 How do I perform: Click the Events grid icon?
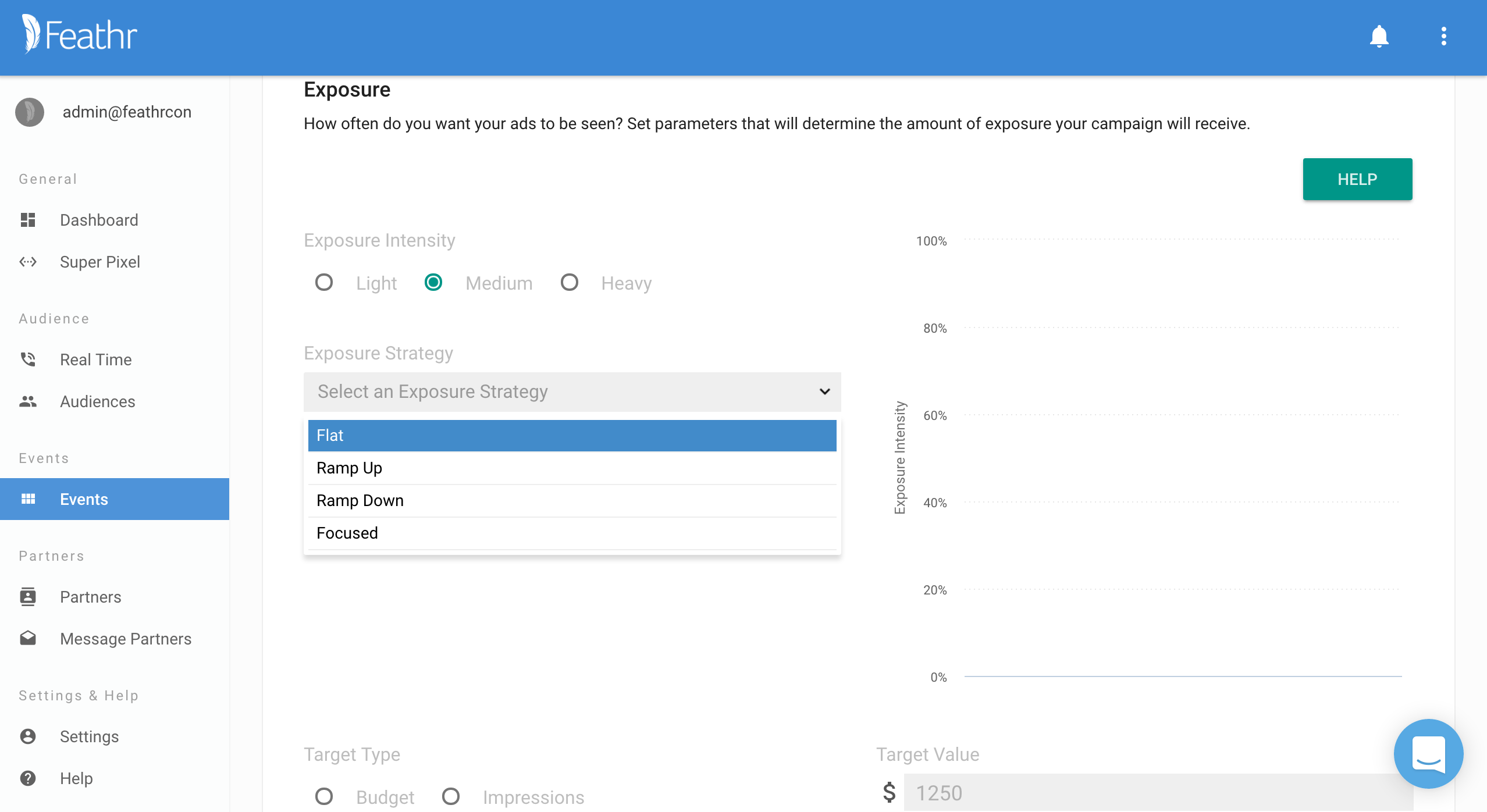pyautogui.click(x=28, y=499)
